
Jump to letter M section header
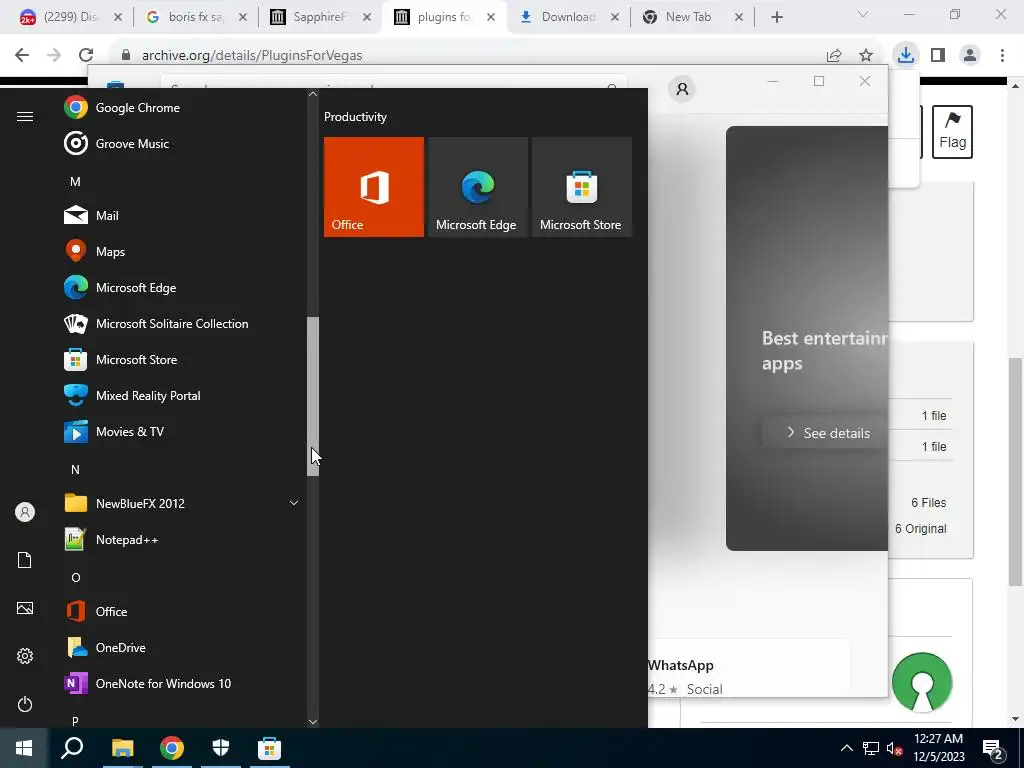point(75,182)
